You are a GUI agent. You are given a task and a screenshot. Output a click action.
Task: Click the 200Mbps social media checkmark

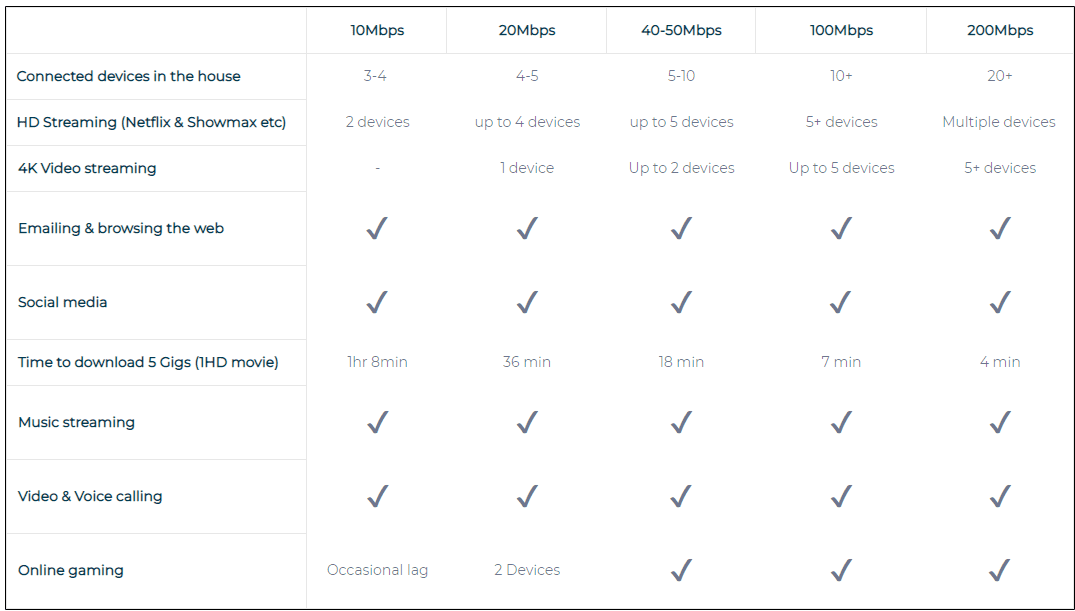(x=999, y=302)
